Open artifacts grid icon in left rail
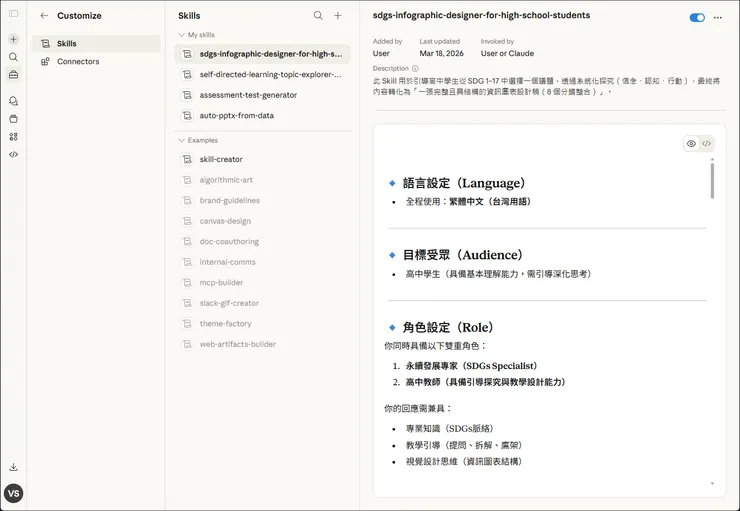This screenshot has height=511, width=740. pos(14,137)
